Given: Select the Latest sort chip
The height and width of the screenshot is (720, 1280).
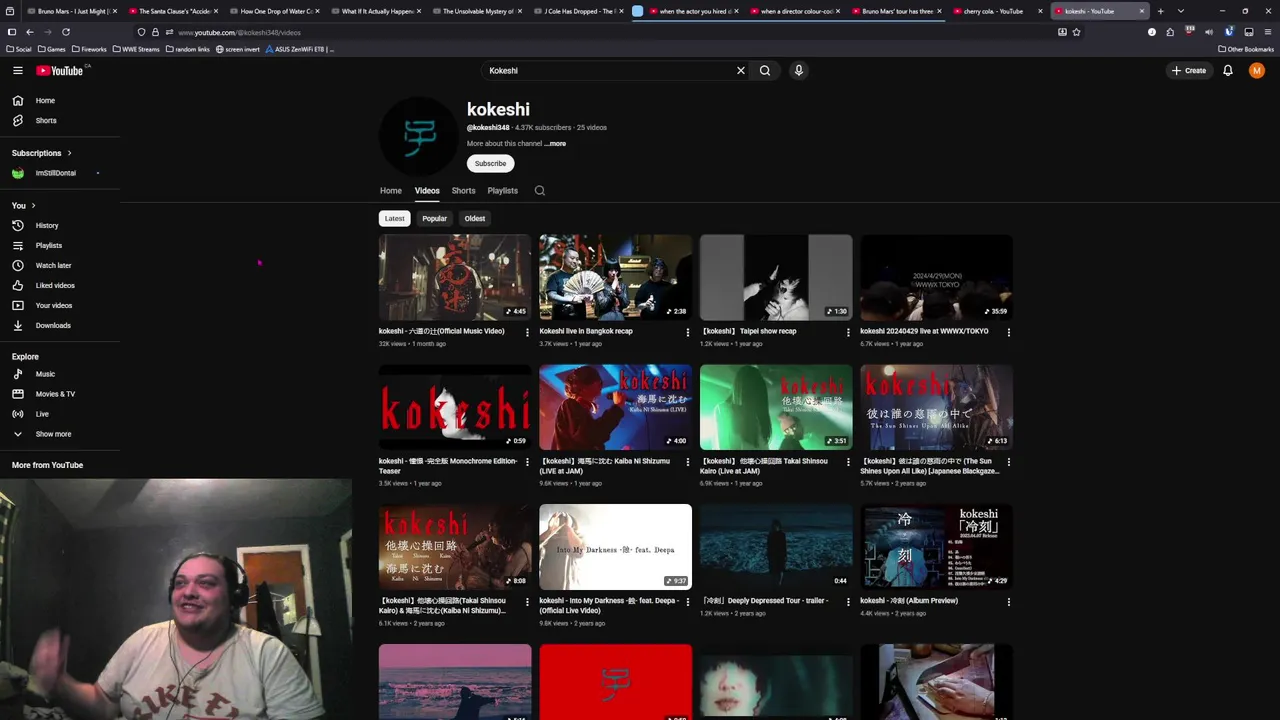Looking at the screenshot, I should pos(395,218).
